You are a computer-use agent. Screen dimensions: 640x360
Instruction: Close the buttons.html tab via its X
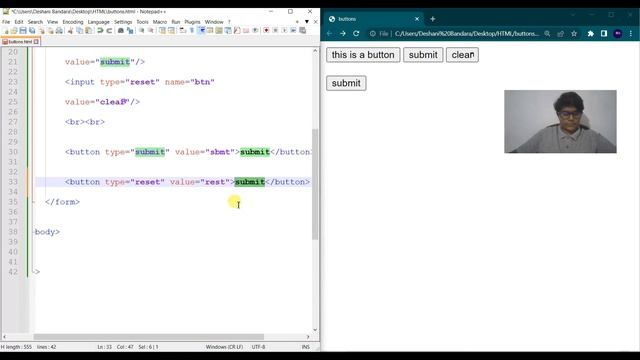tap(36, 42)
